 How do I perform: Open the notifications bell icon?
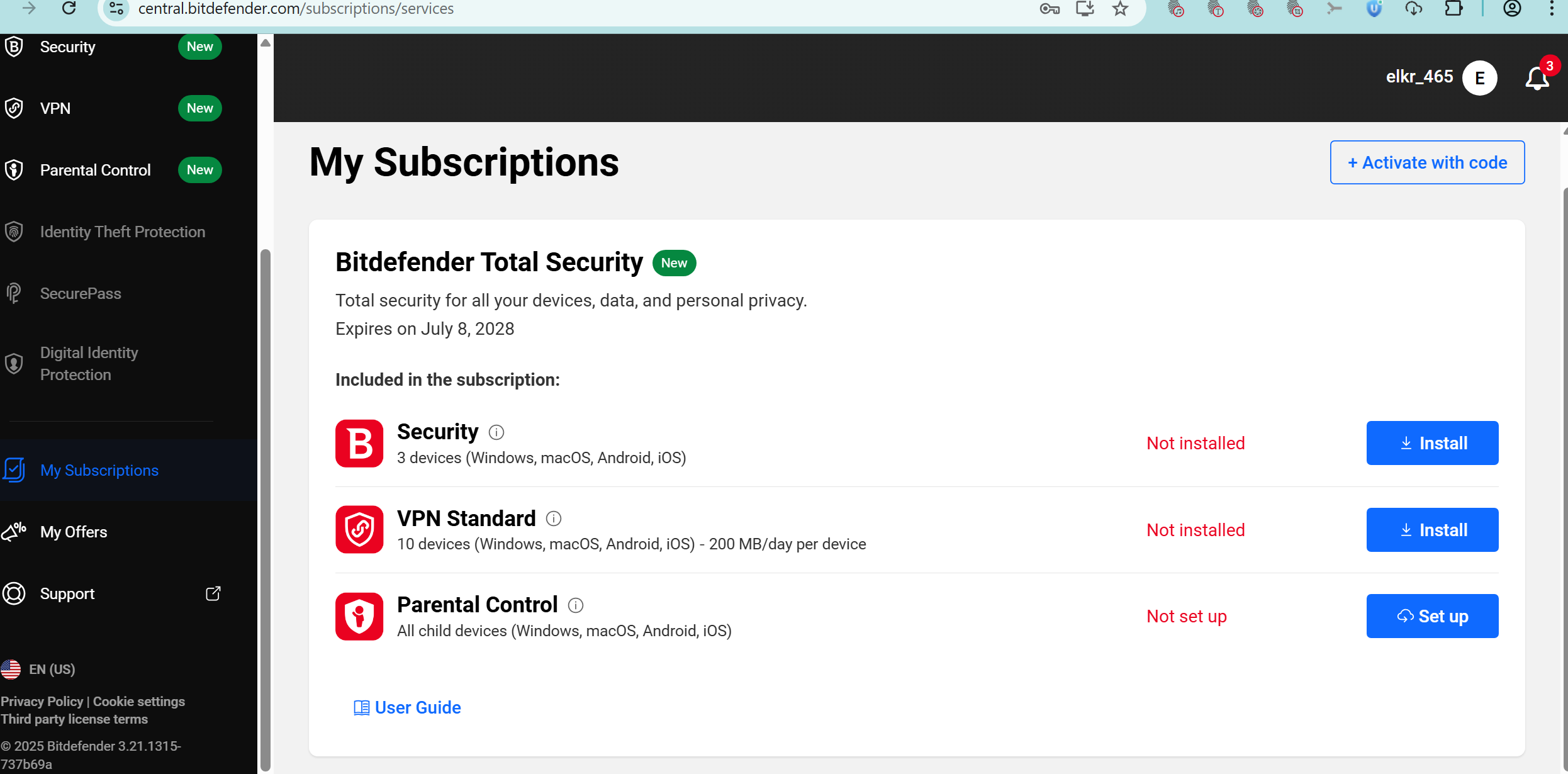click(x=1537, y=79)
